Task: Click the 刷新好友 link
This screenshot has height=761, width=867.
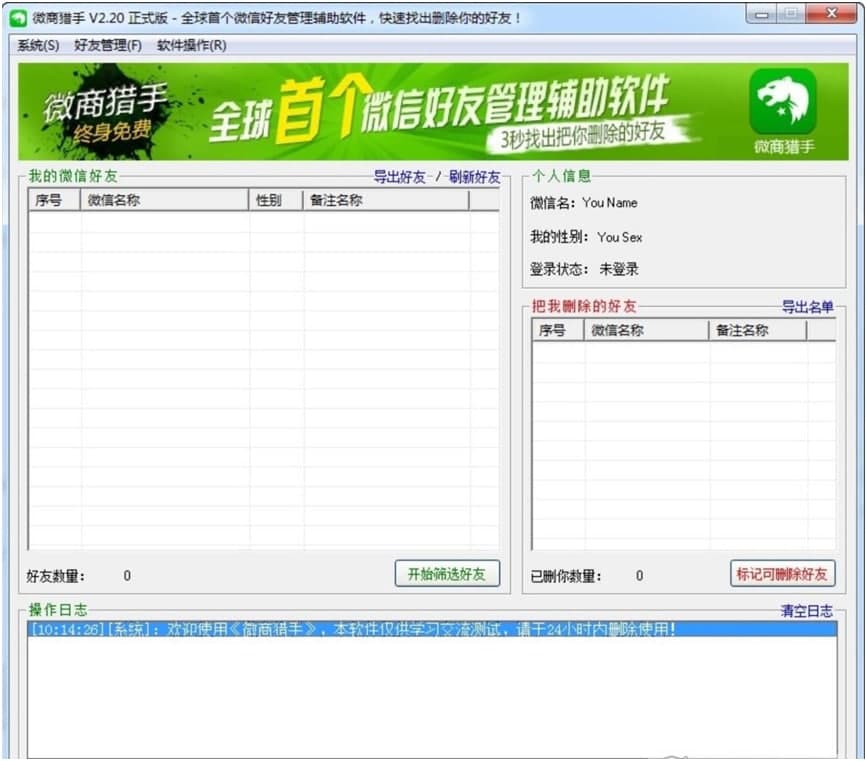Action: click(x=474, y=177)
